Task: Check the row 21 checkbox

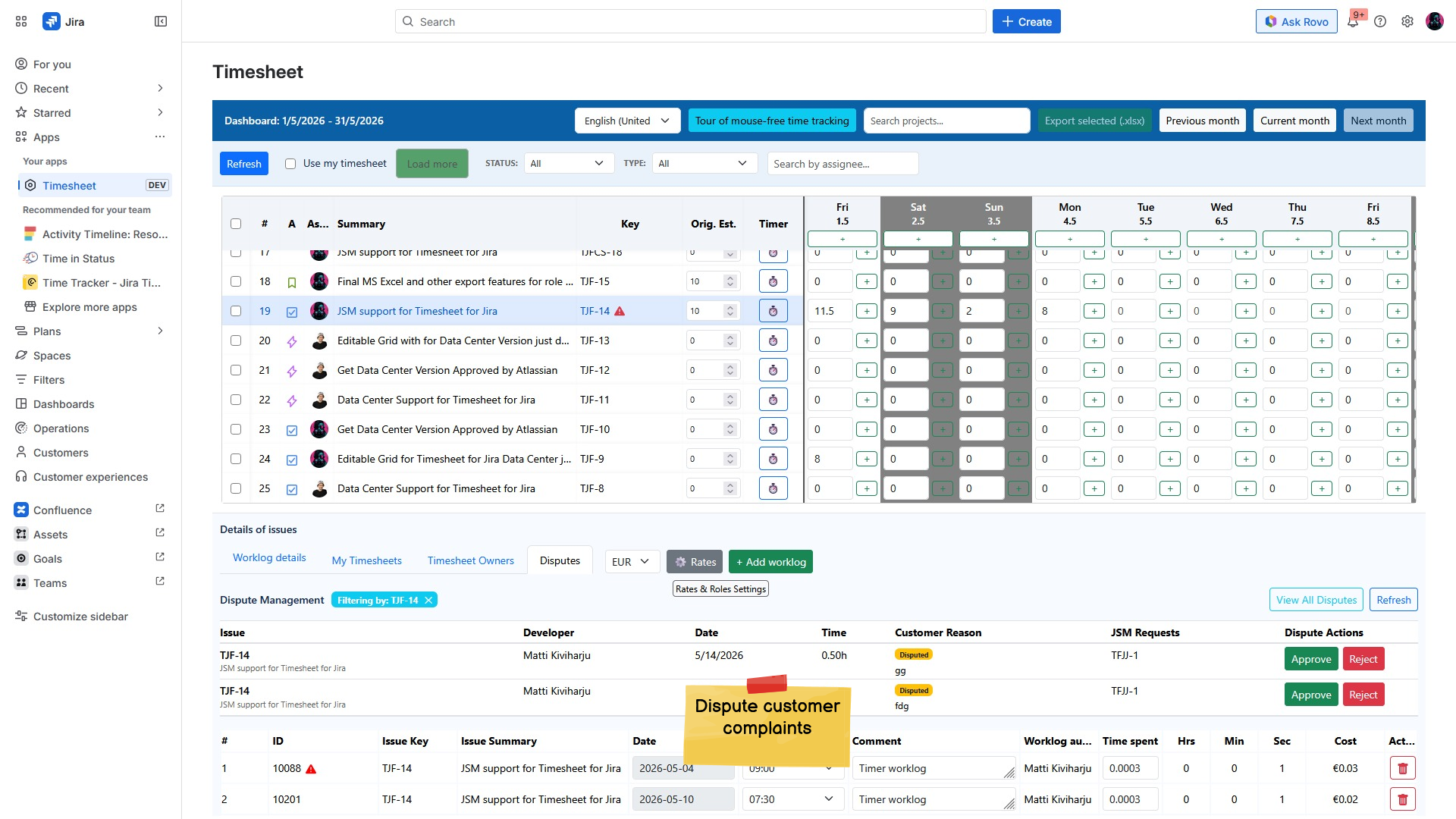Action: click(x=236, y=370)
